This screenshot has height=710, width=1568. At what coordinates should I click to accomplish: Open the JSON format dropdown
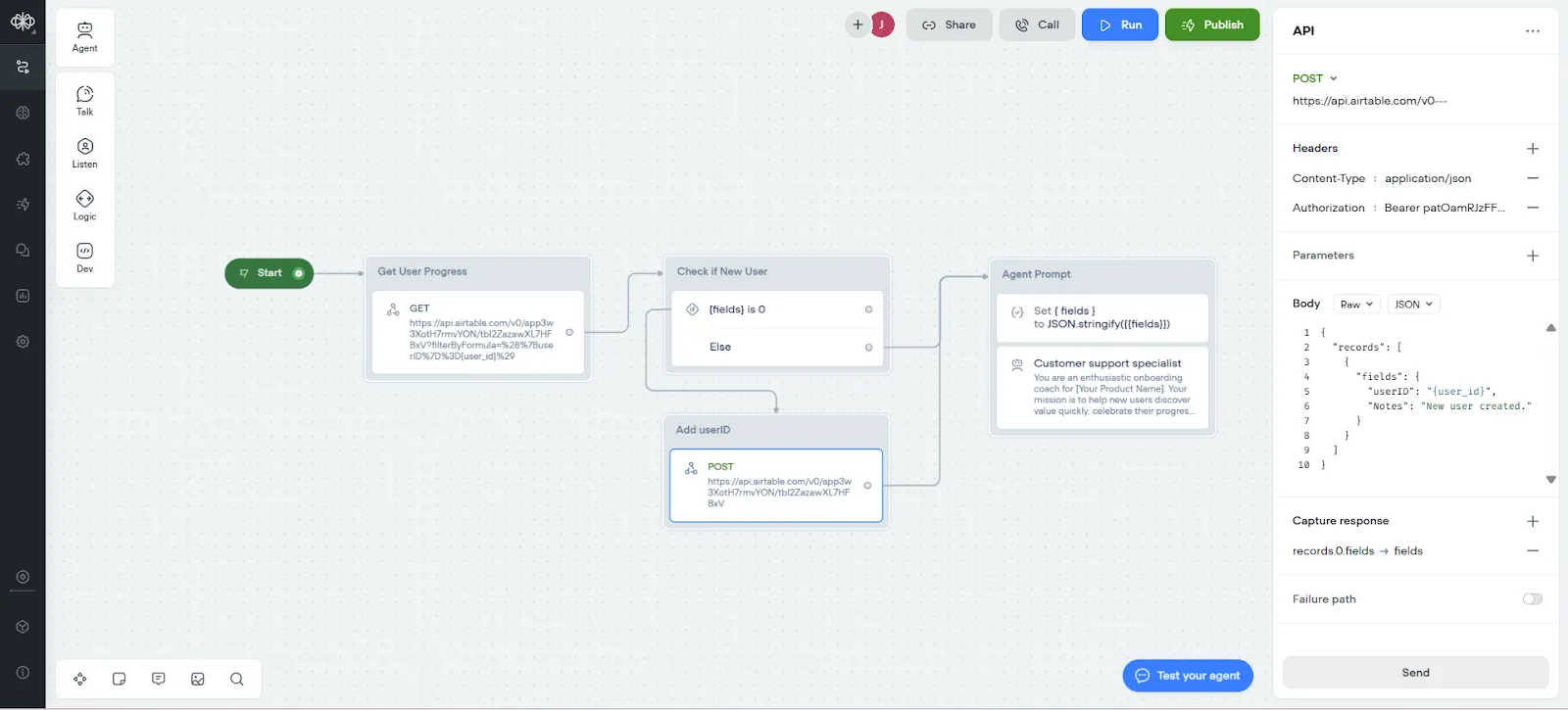pos(1413,305)
